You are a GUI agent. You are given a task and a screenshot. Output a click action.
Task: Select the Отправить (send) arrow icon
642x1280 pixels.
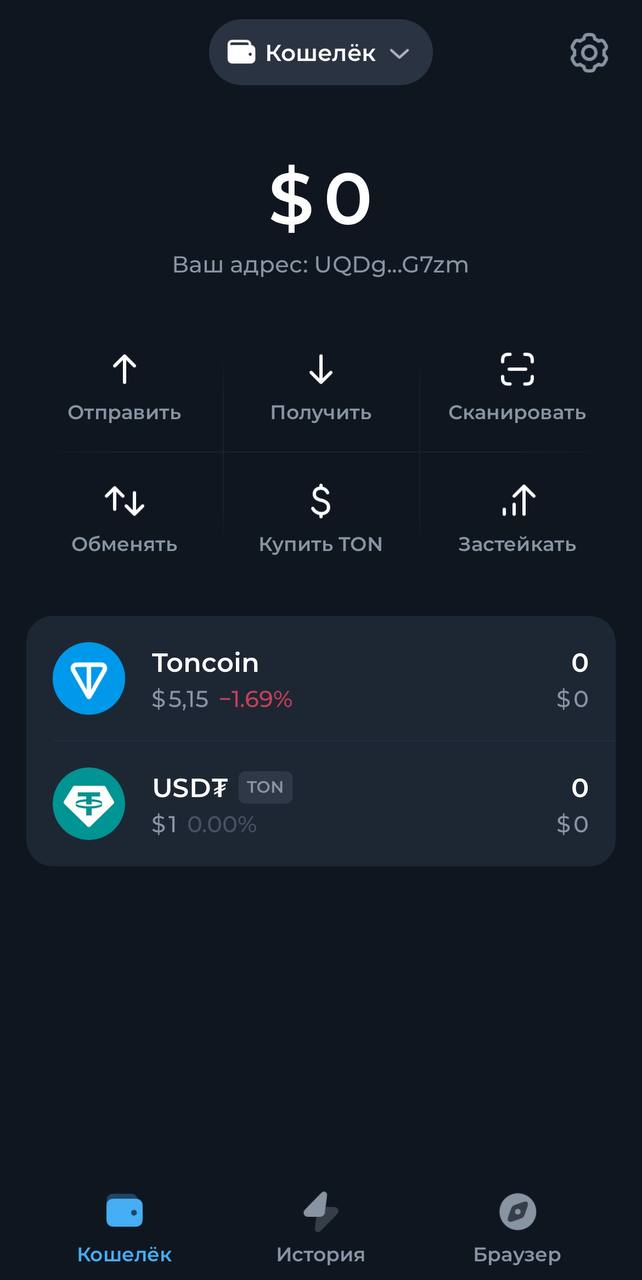point(124,368)
